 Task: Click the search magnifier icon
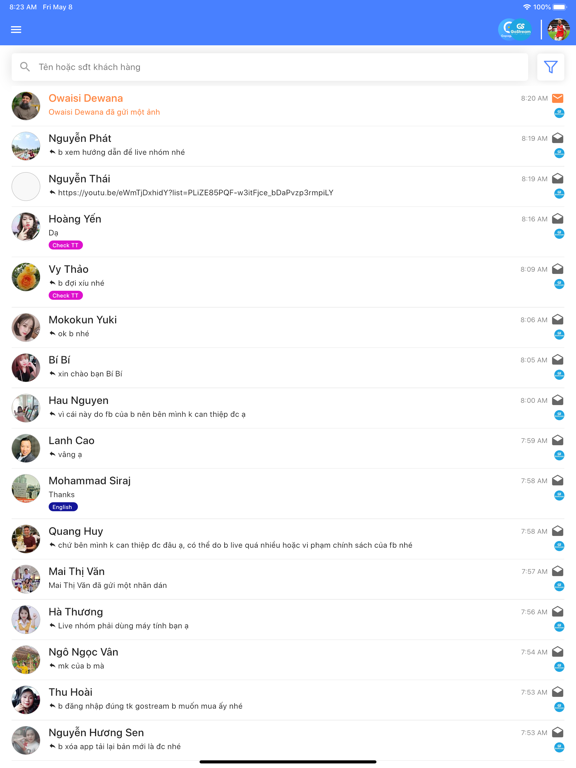24,67
